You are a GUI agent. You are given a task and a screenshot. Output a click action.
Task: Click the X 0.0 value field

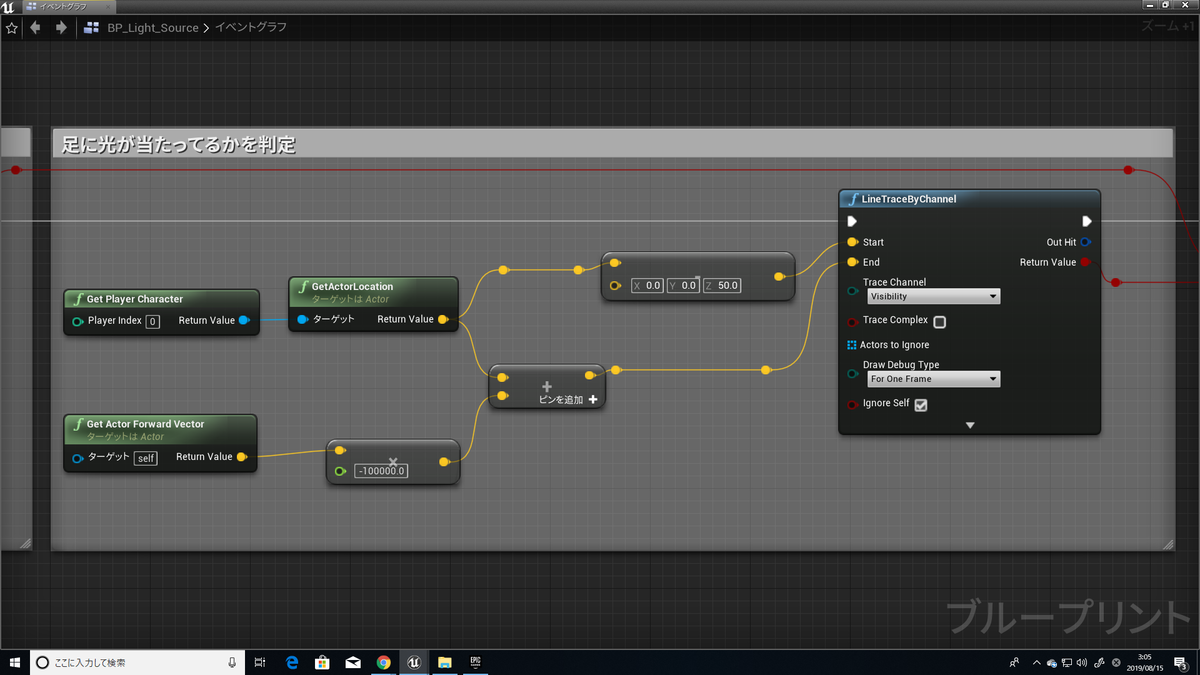647,286
